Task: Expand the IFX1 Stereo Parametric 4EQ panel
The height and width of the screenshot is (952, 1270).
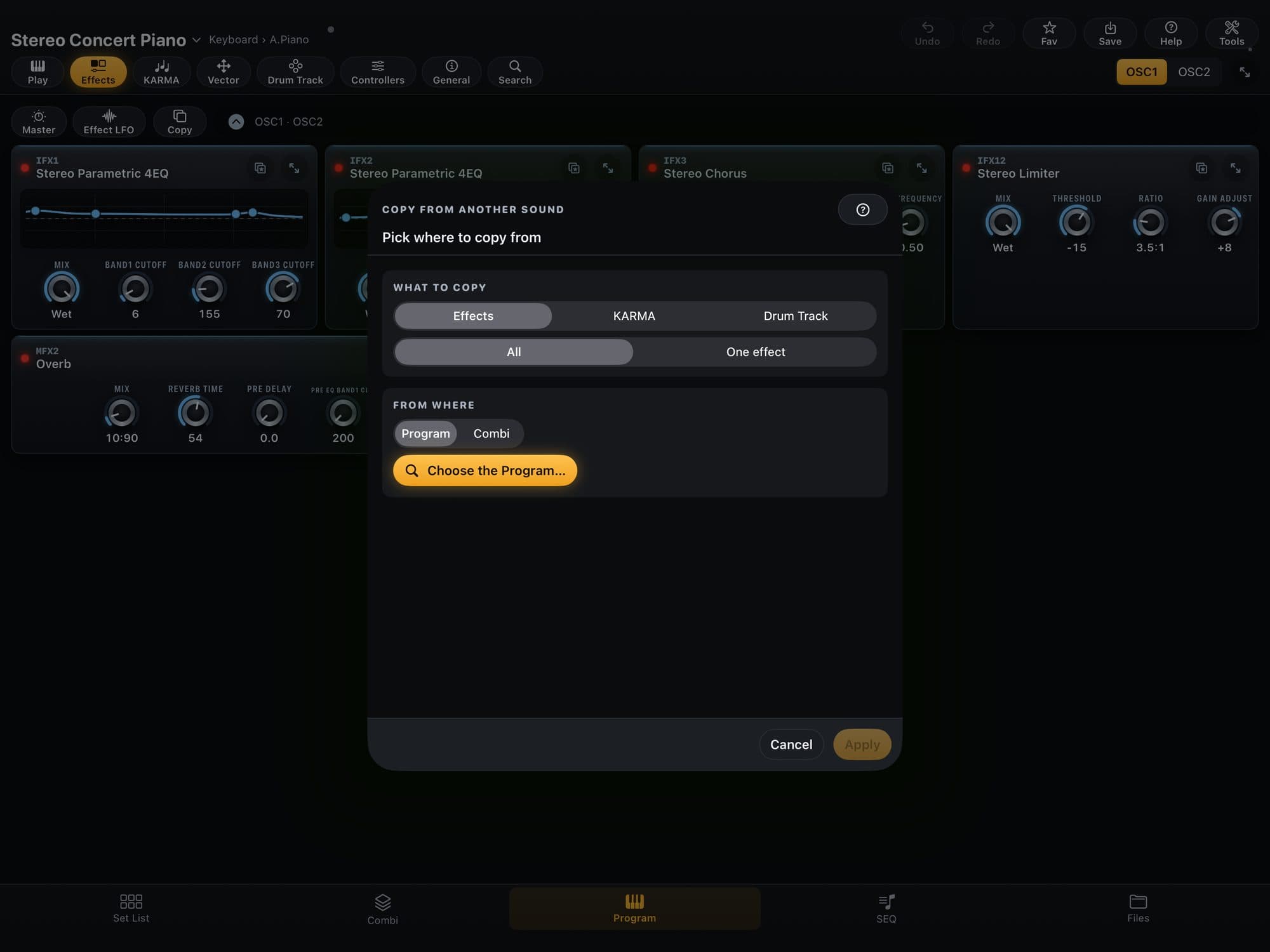Action: tap(294, 168)
